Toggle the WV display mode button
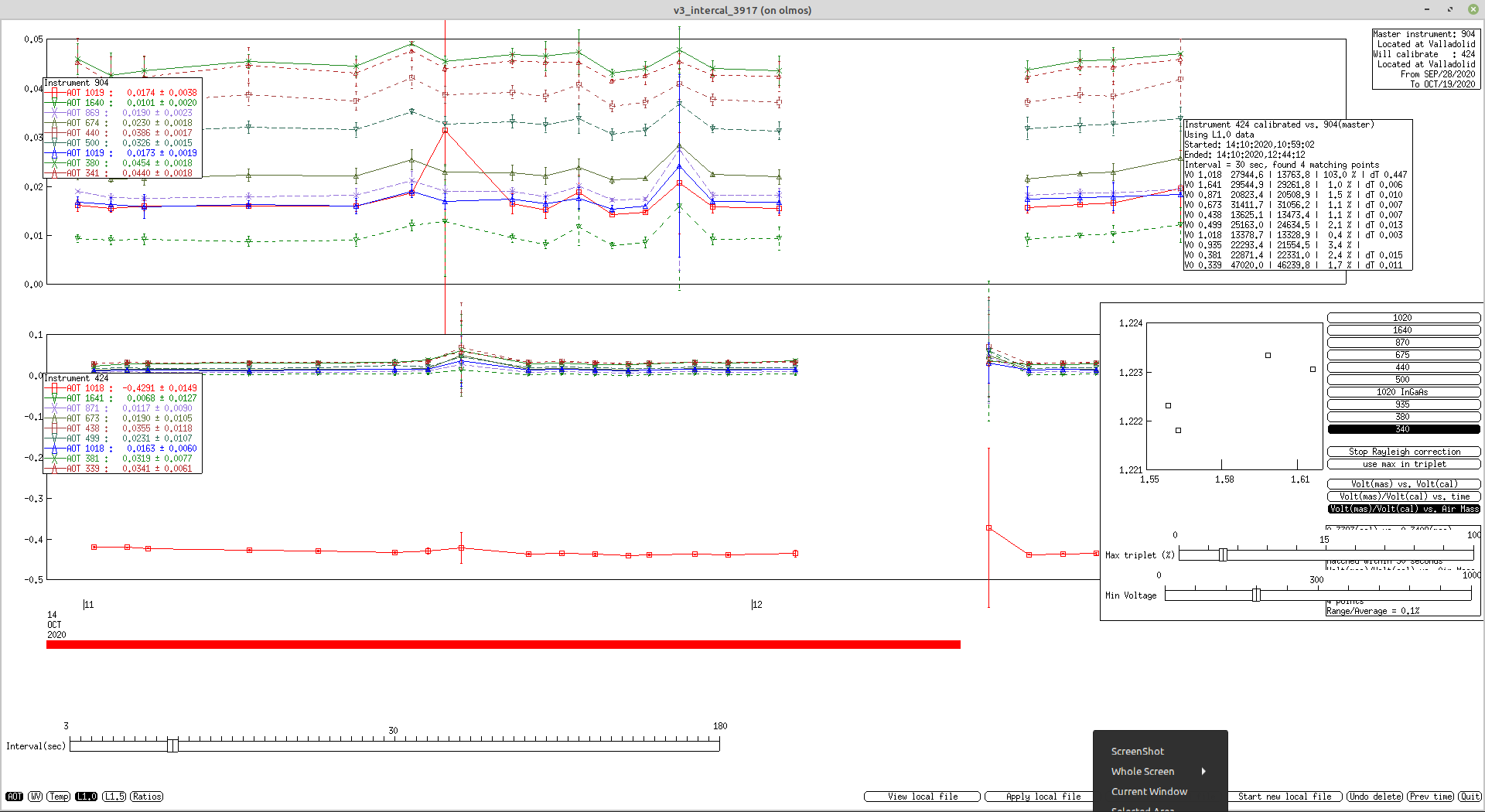1485x812 pixels. (x=36, y=797)
